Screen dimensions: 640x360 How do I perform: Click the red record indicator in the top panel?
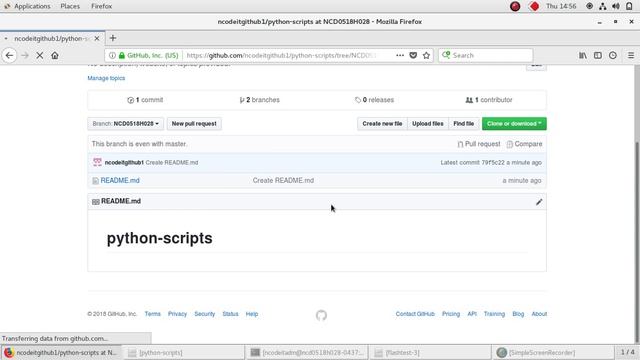pos(515,6)
